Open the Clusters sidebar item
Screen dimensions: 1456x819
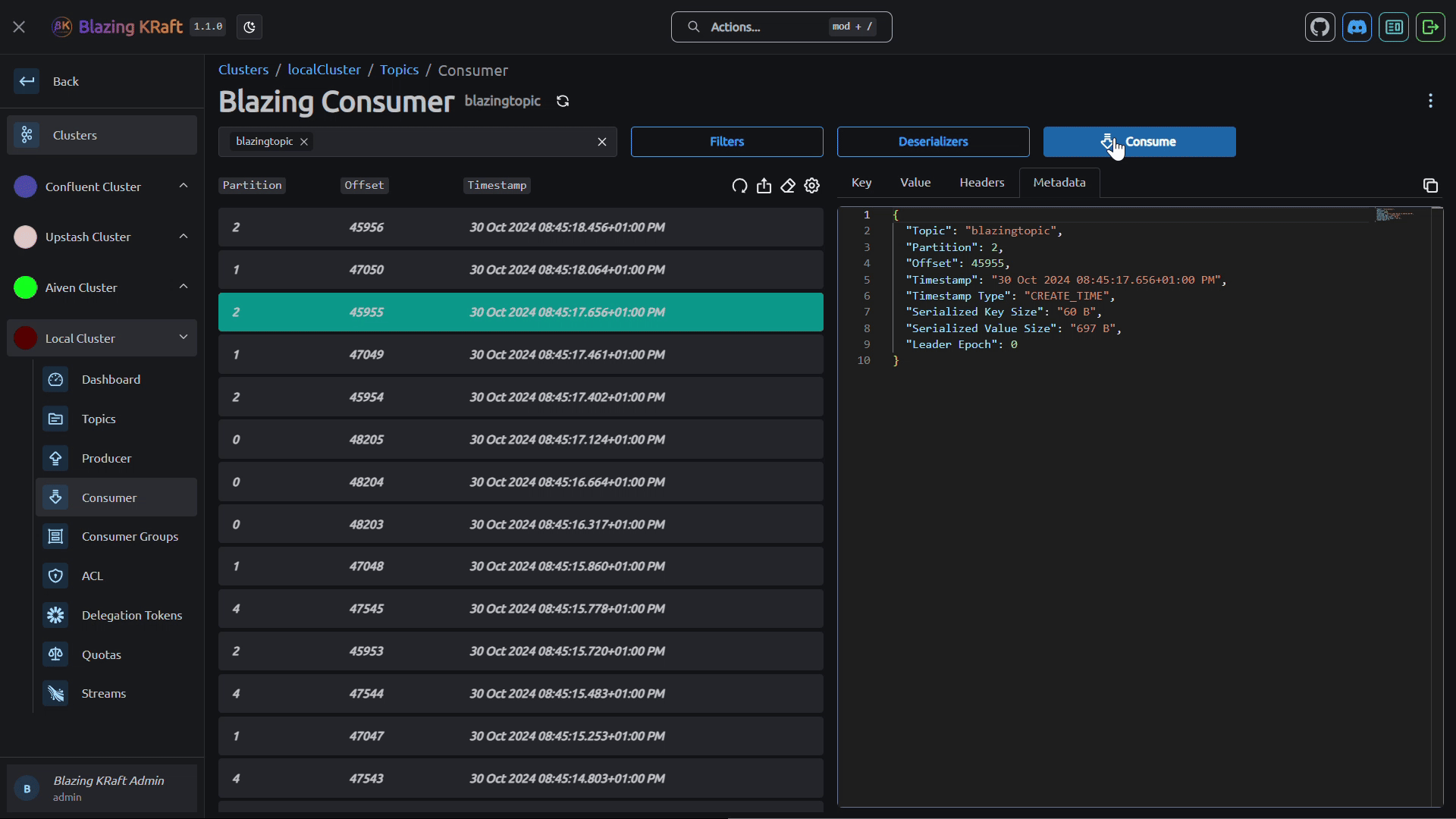(102, 135)
